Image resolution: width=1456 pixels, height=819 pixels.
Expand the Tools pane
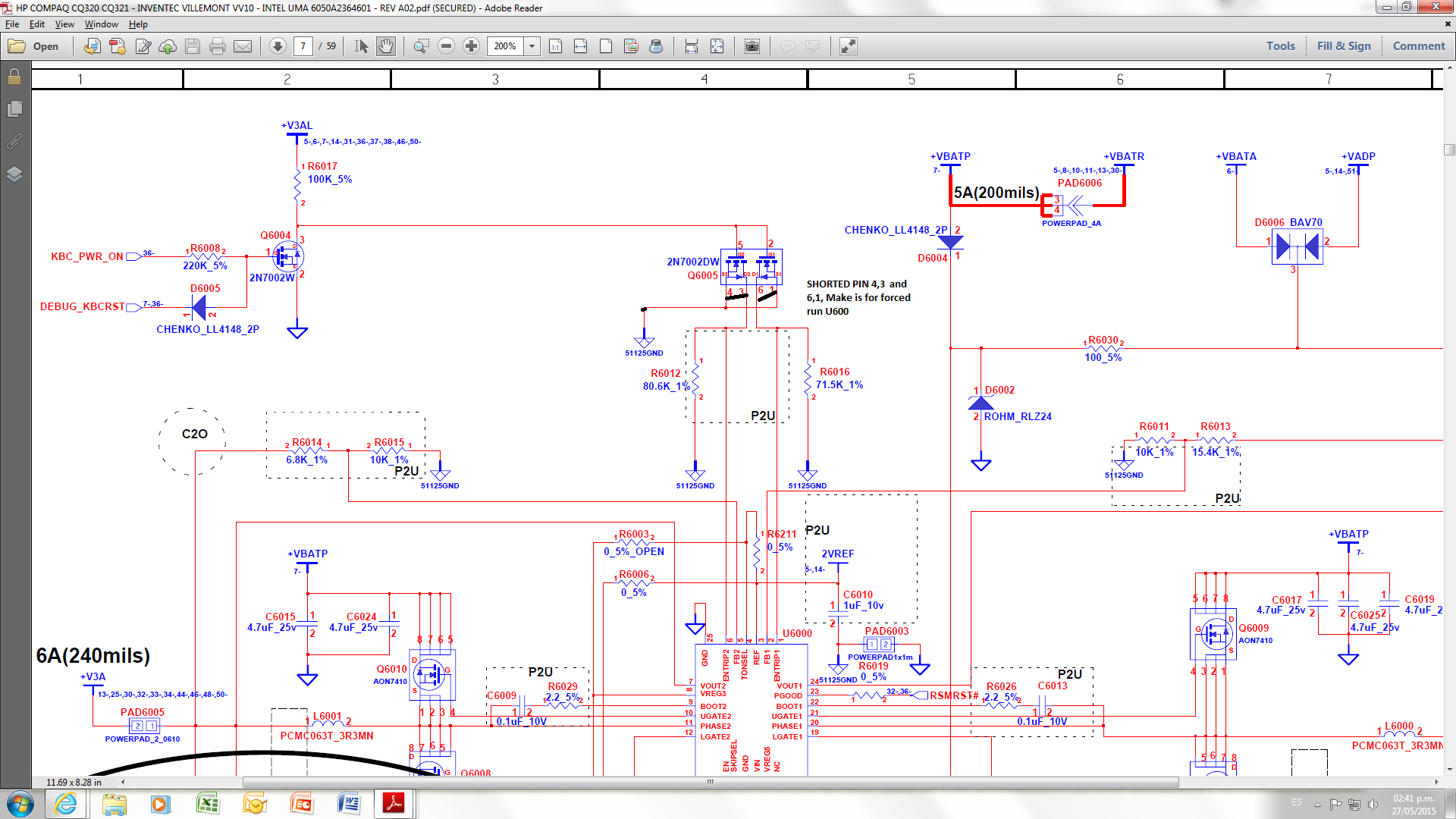pos(1280,46)
